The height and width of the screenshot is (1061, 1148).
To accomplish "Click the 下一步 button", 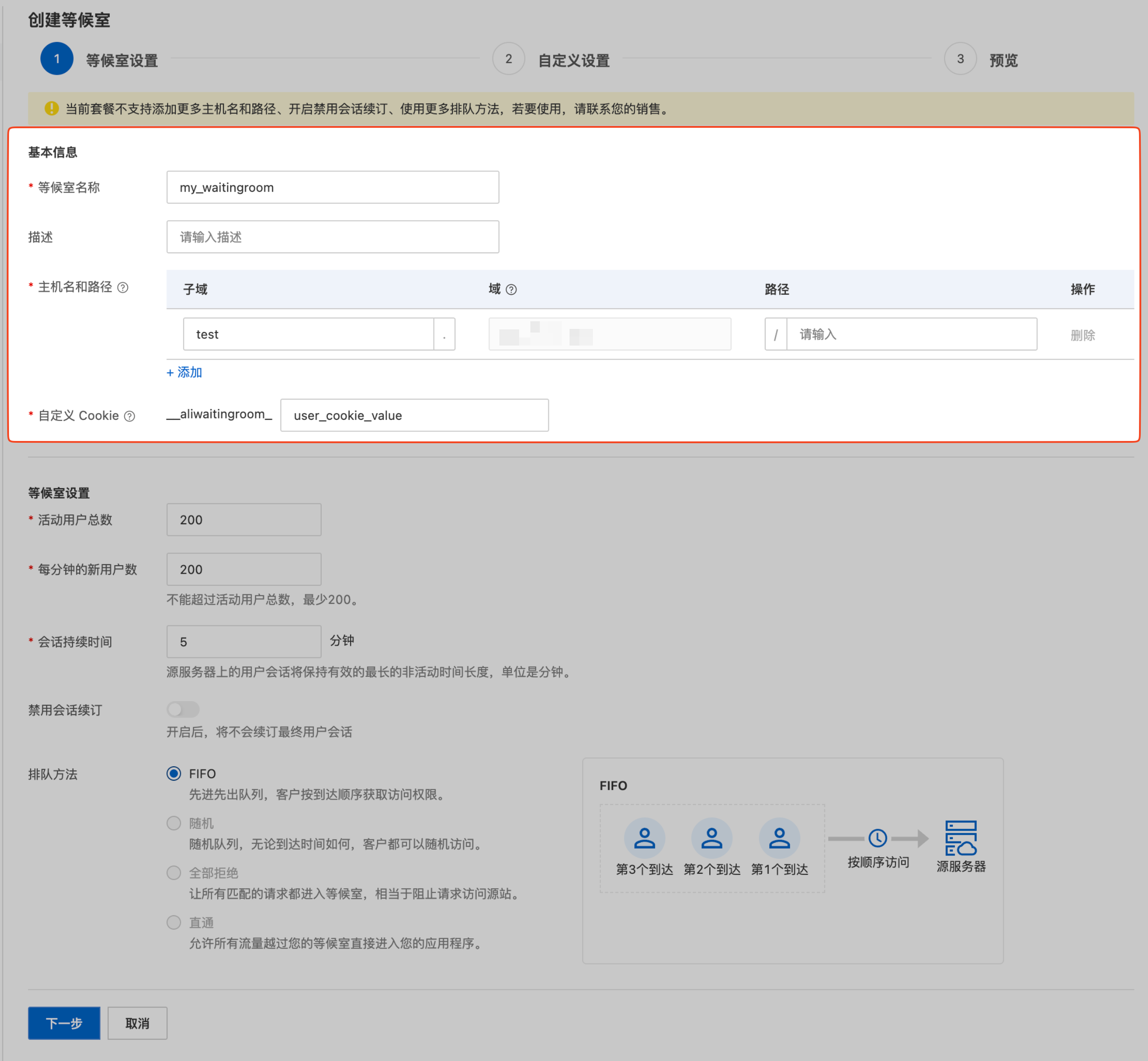I will [x=64, y=1023].
